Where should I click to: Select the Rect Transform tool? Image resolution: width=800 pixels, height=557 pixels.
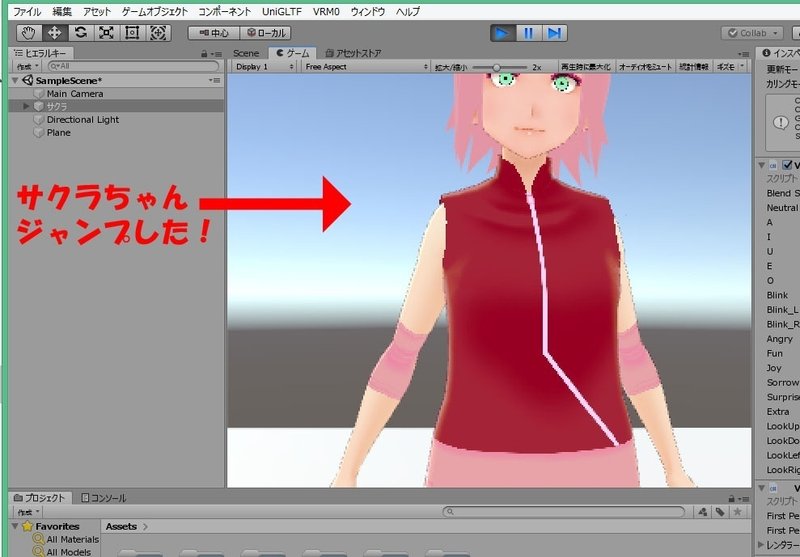pos(132,33)
